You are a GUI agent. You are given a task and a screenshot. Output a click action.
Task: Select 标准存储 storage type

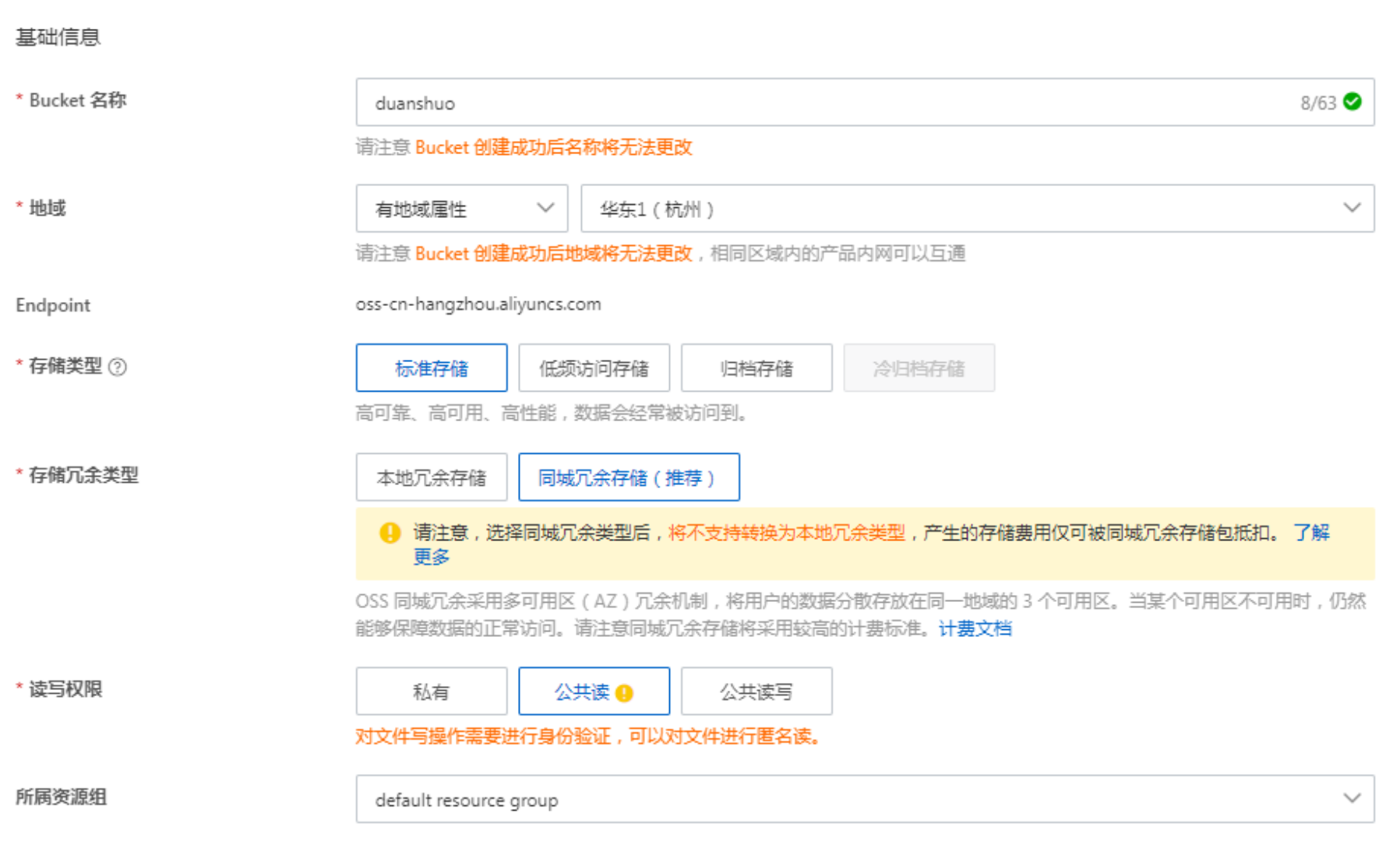pyautogui.click(x=432, y=368)
